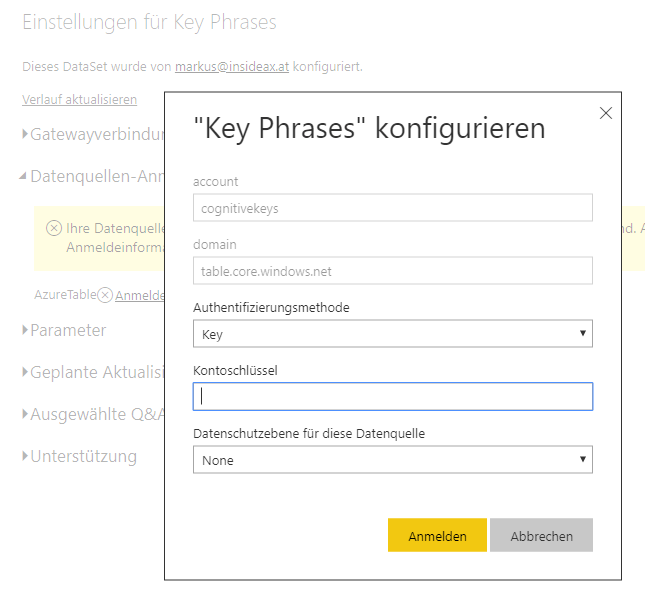645x589 pixels.
Task: Click the Verlauf aktualisieren link
Action: pyautogui.click(x=79, y=99)
